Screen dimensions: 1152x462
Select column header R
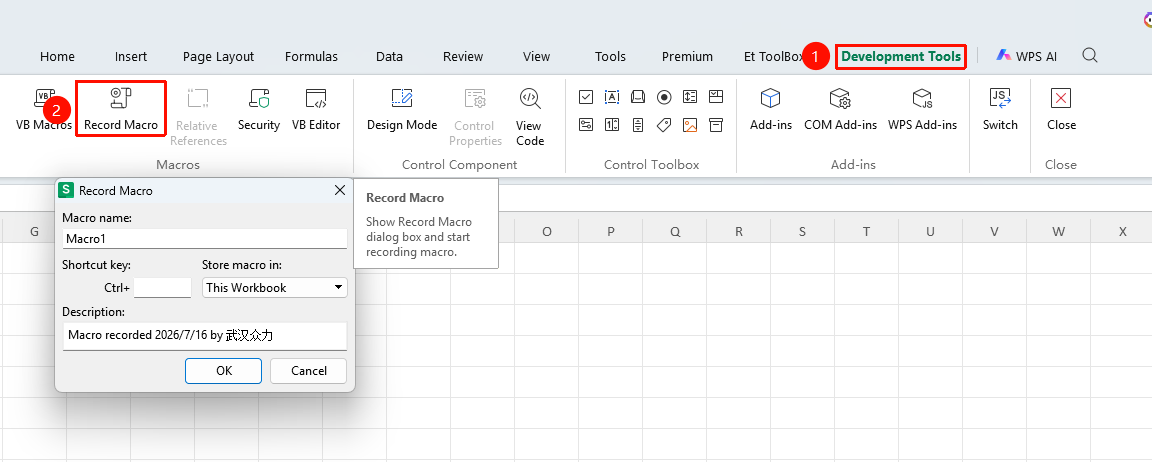click(x=738, y=231)
